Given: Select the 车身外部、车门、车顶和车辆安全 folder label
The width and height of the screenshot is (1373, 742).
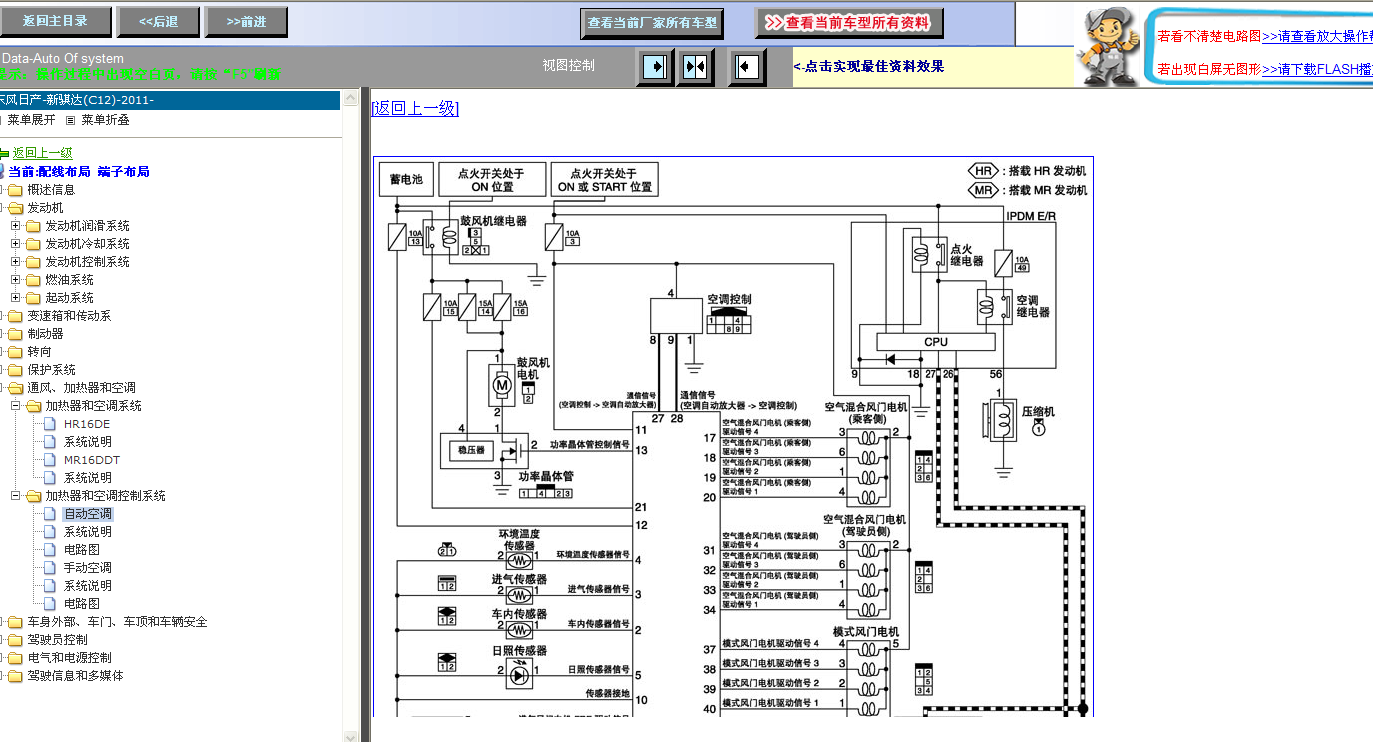Looking at the screenshot, I should (118, 622).
